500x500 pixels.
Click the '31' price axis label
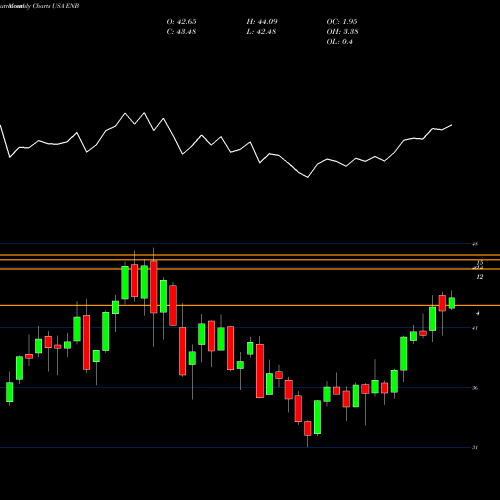[x=475, y=448]
